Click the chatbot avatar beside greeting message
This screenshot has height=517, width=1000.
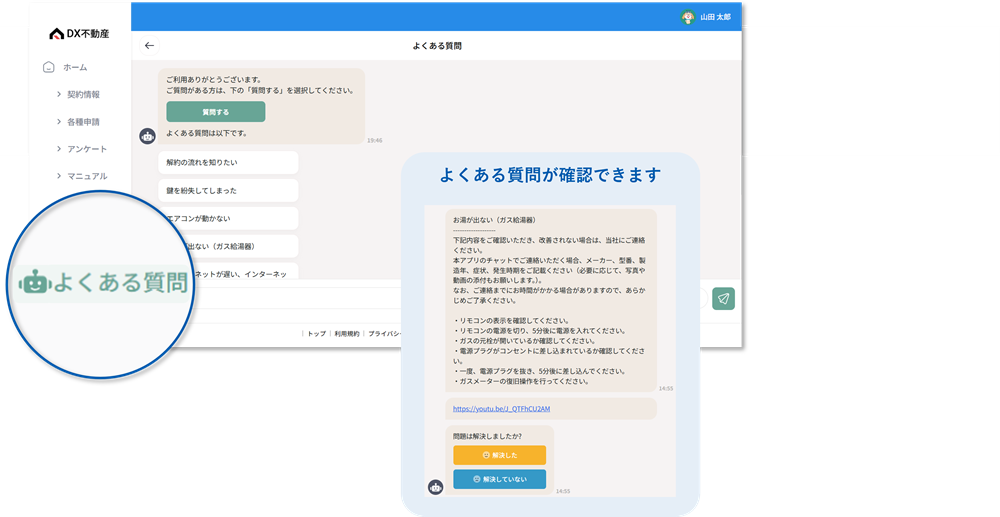(x=147, y=136)
